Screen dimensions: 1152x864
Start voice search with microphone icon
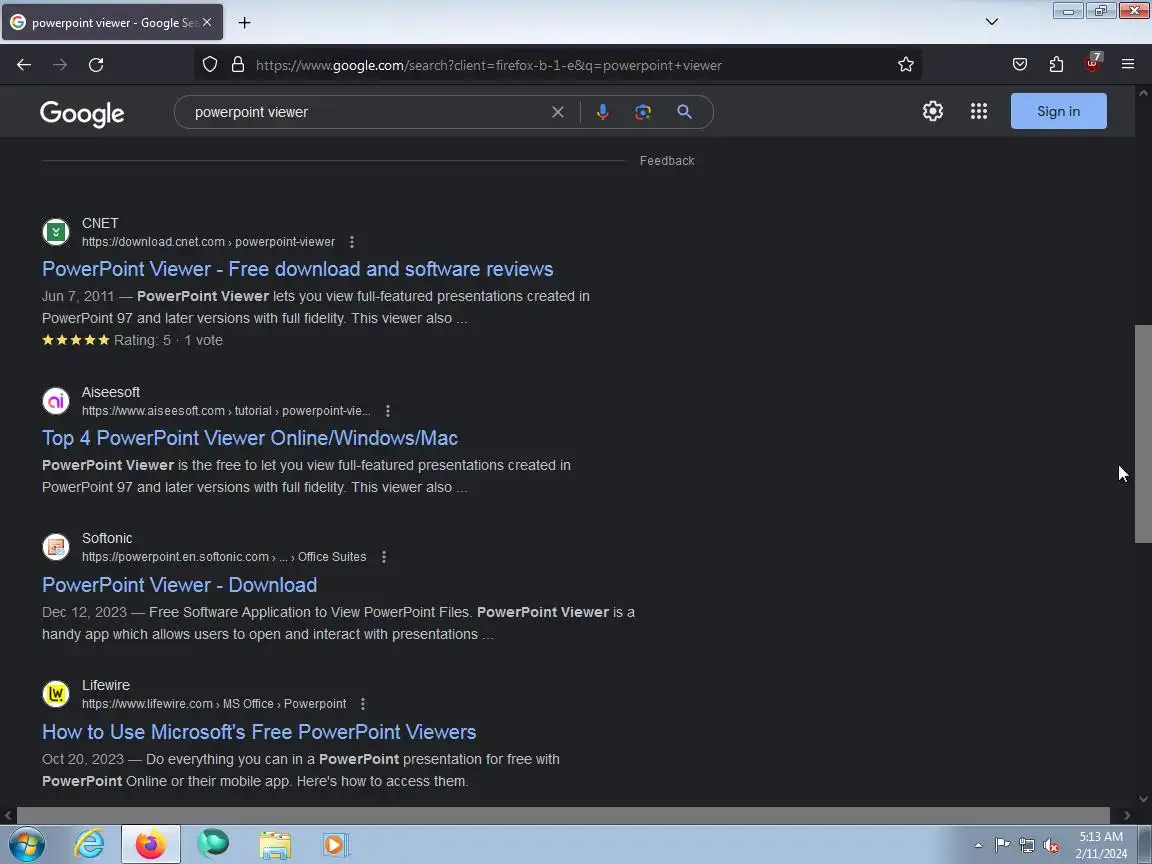(602, 112)
